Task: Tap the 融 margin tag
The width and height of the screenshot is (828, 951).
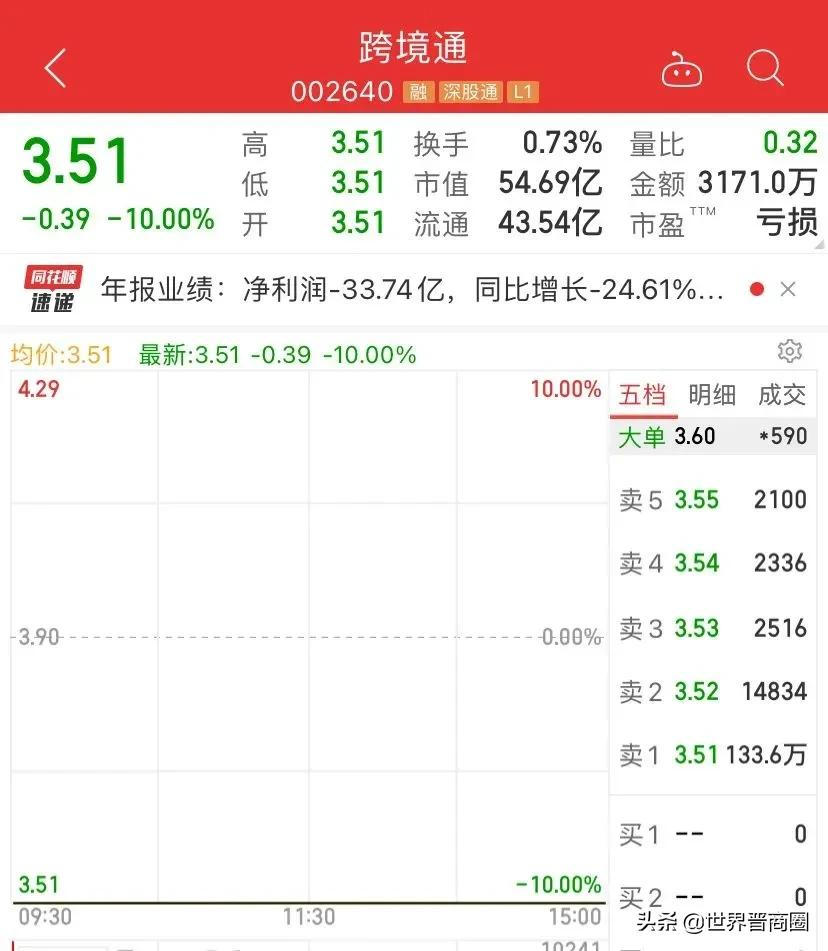Action: pos(417,92)
